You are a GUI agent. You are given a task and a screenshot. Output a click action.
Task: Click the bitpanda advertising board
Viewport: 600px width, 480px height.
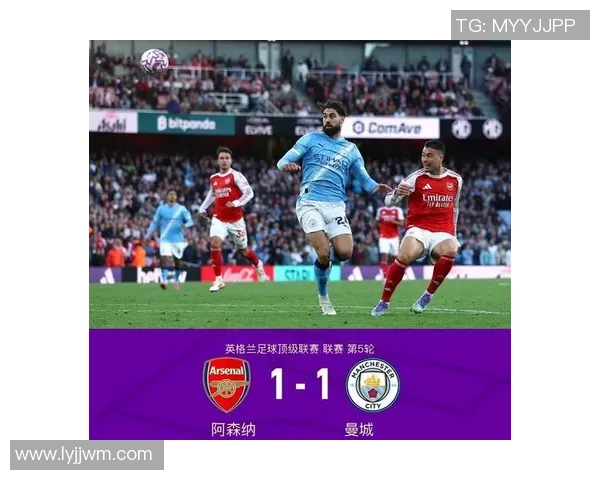pos(186,124)
